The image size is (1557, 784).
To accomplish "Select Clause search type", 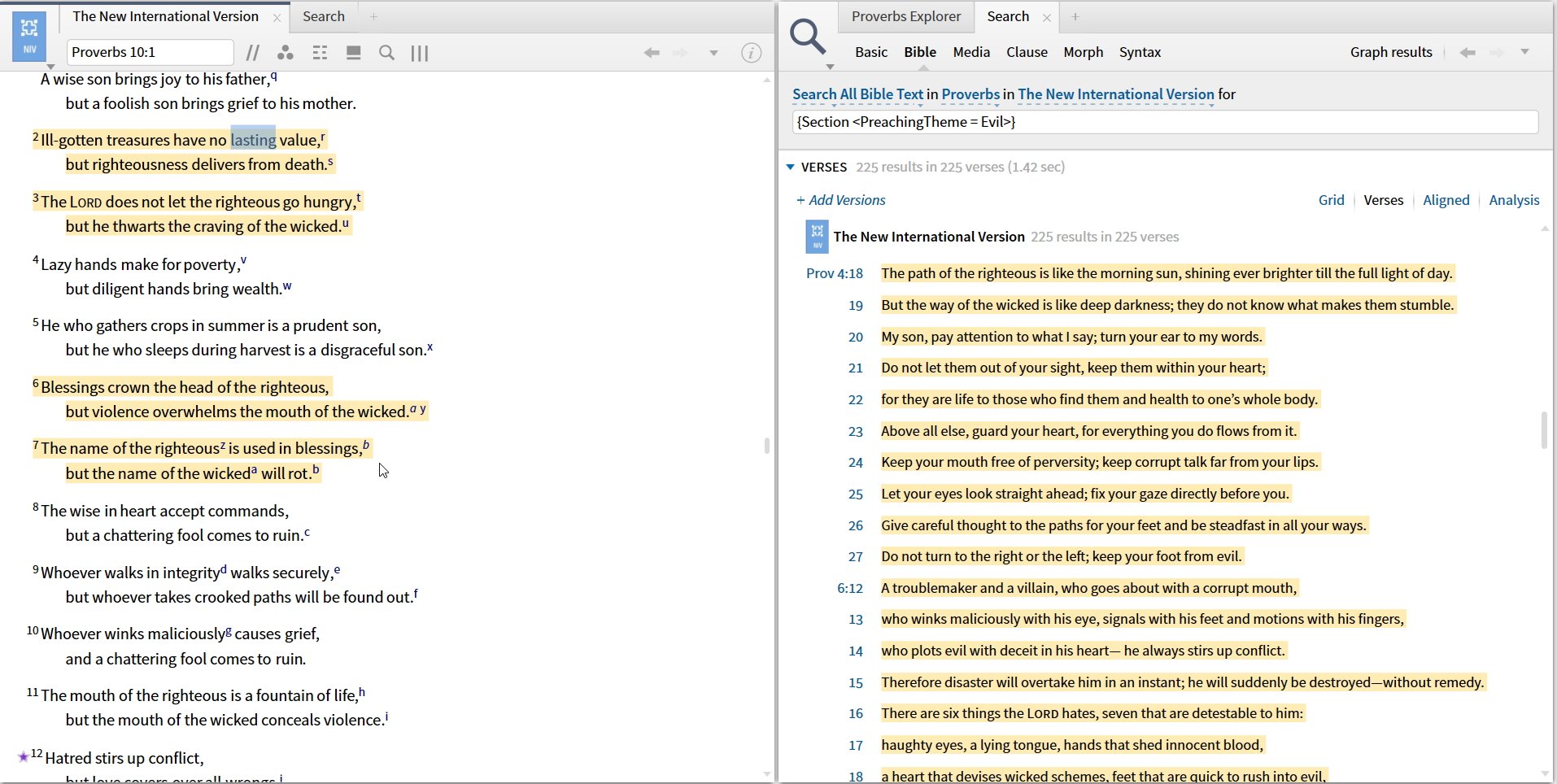I will coord(1027,52).
